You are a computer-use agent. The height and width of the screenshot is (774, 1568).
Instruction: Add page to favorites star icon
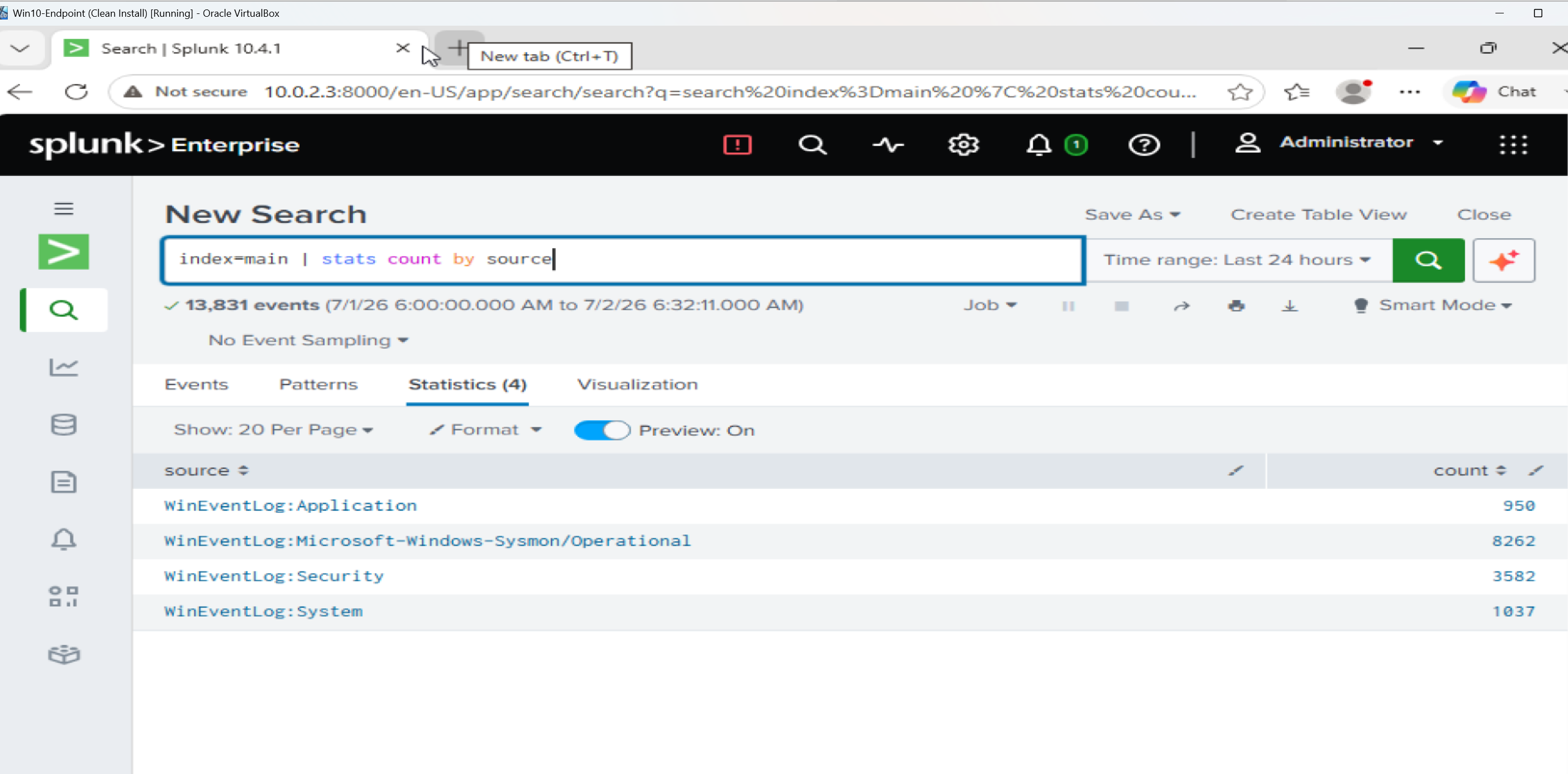(1240, 92)
